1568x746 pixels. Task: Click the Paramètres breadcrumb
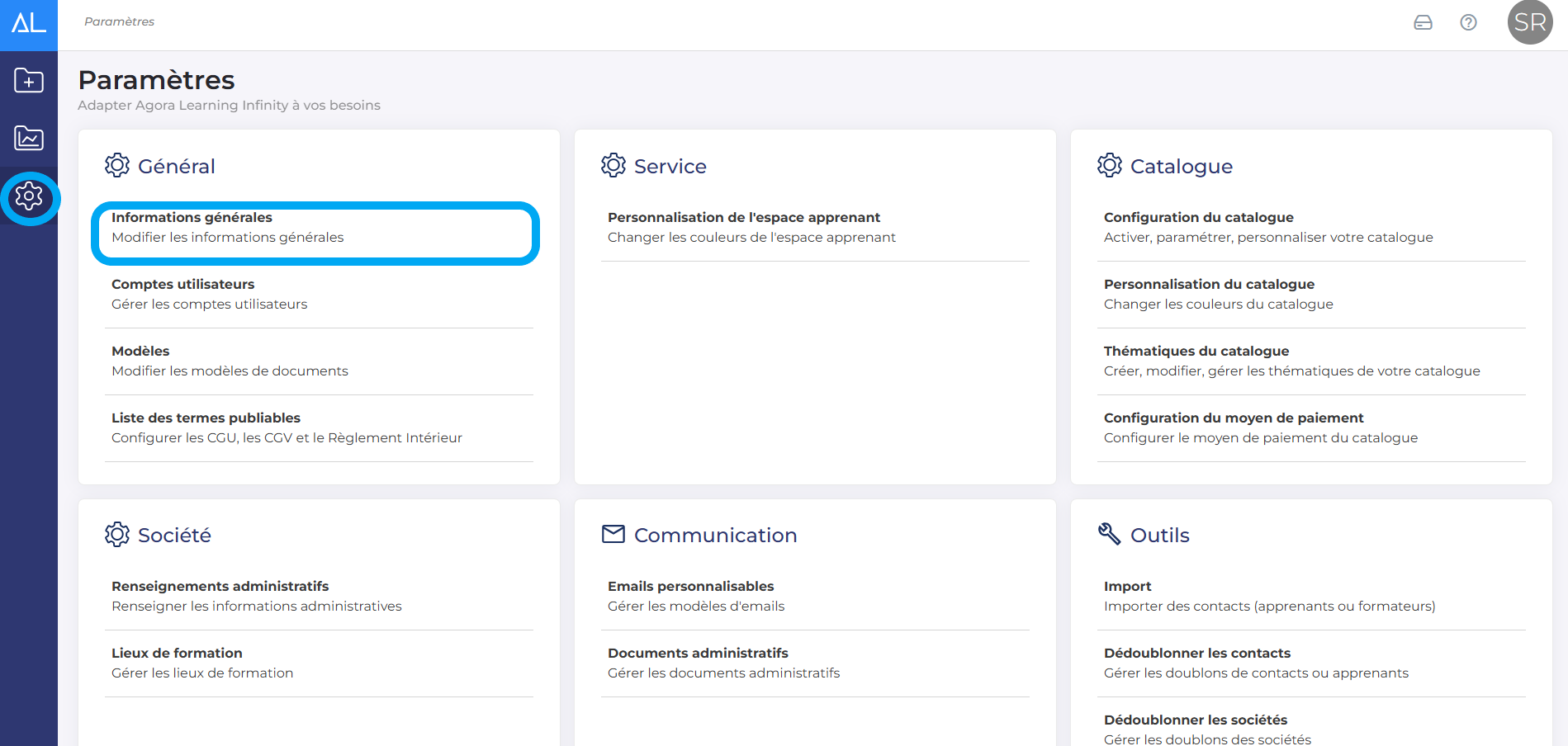[119, 21]
